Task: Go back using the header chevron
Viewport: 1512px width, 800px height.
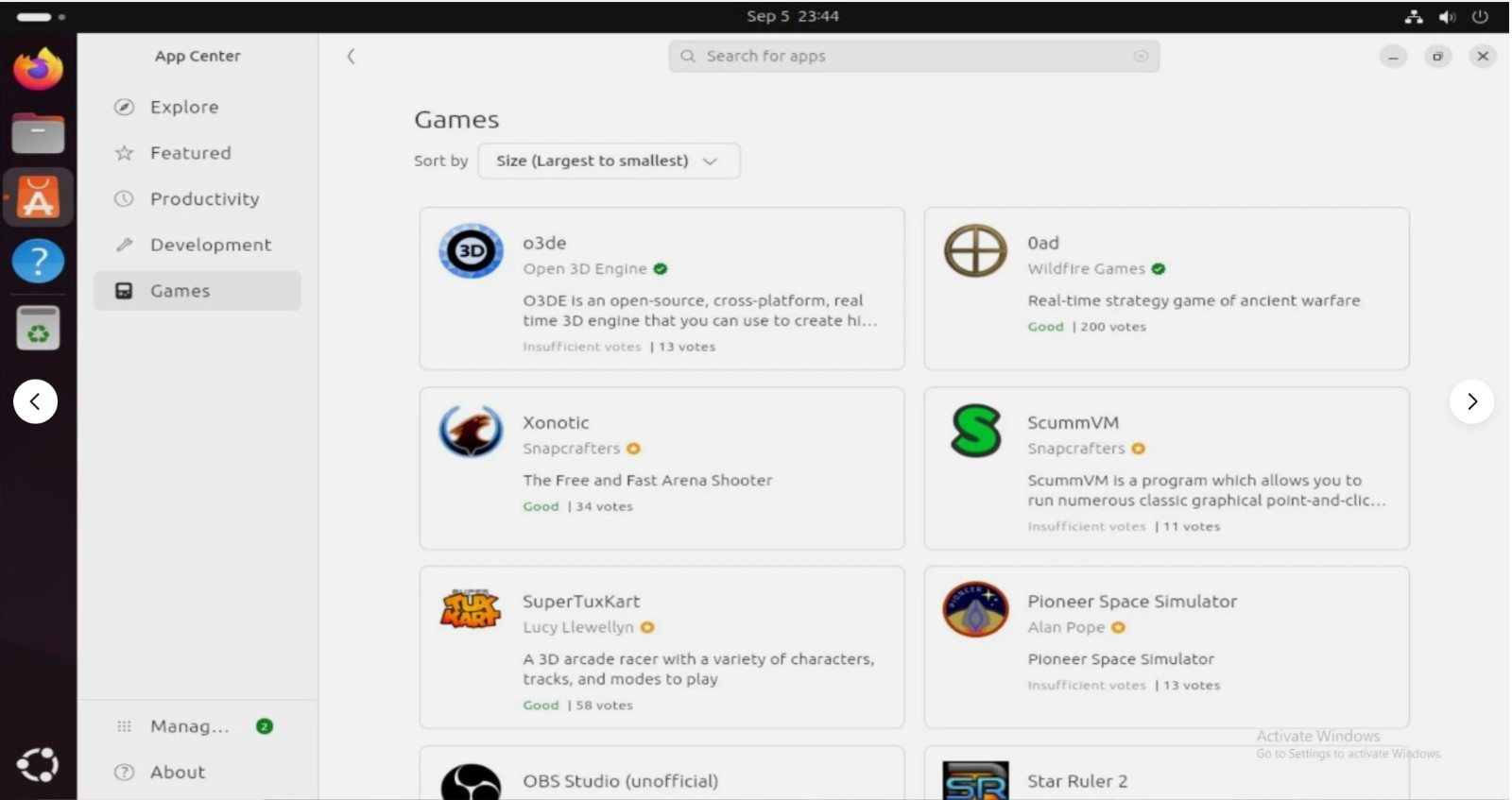Action: coord(351,57)
